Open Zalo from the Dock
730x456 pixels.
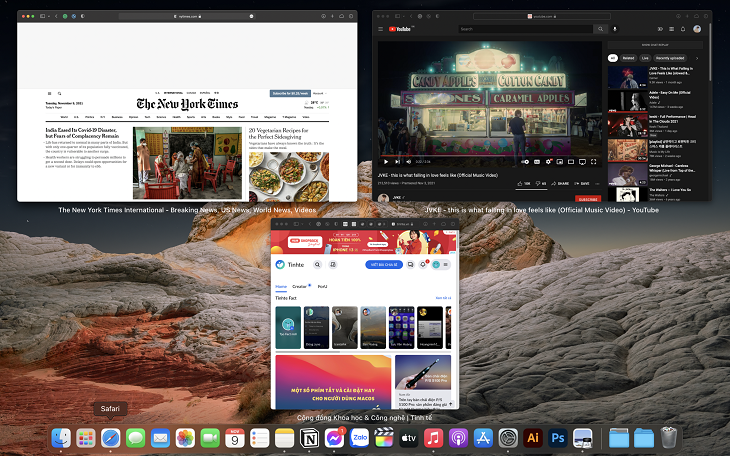359,438
